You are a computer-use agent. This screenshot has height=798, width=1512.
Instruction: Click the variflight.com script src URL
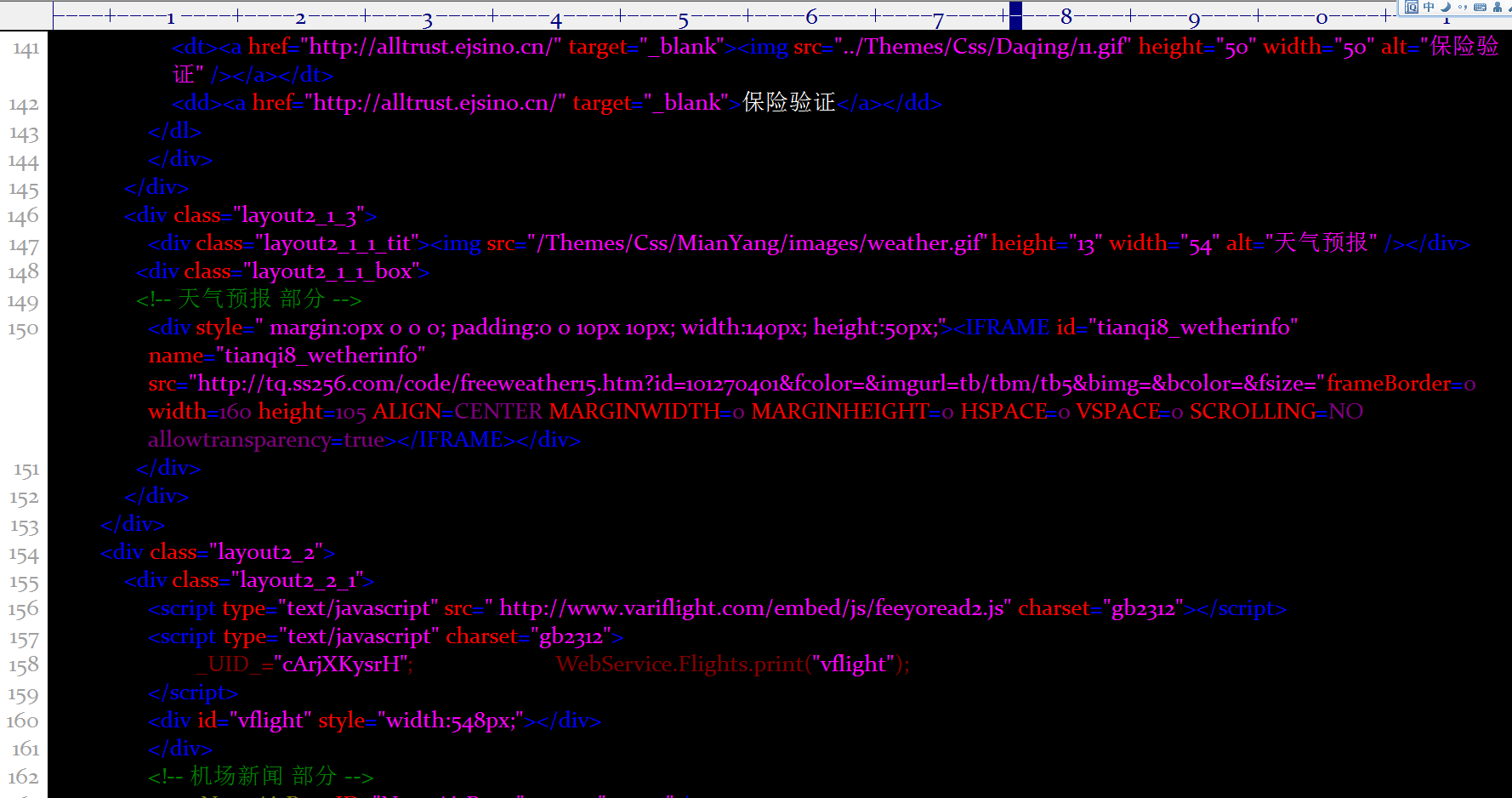[x=751, y=608]
